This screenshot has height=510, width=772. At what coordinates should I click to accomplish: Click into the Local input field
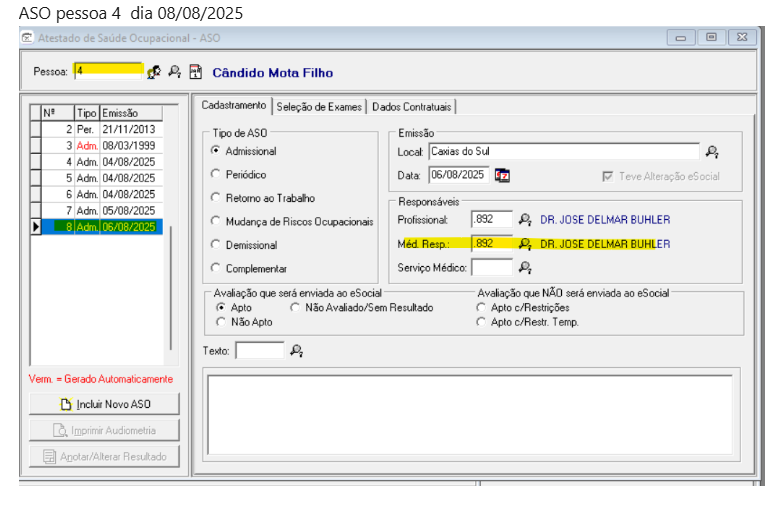(562, 152)
